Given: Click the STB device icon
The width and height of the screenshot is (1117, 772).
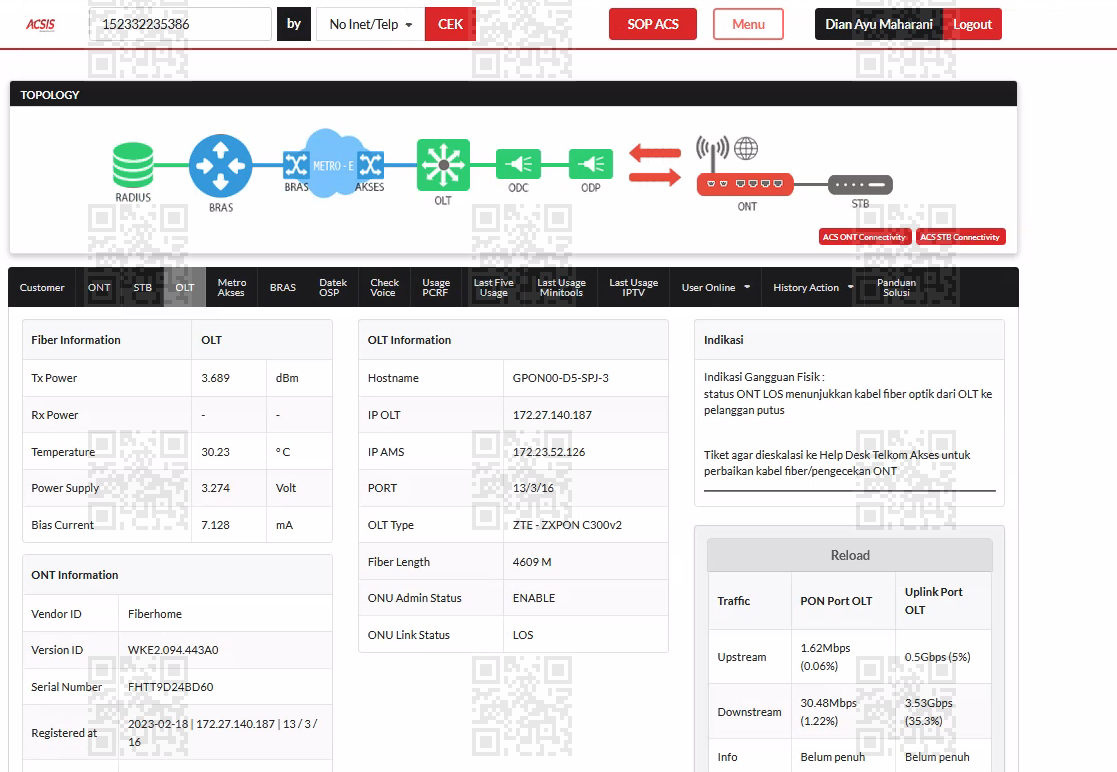Looking at the screenshot, I should (x=860, y=184).
